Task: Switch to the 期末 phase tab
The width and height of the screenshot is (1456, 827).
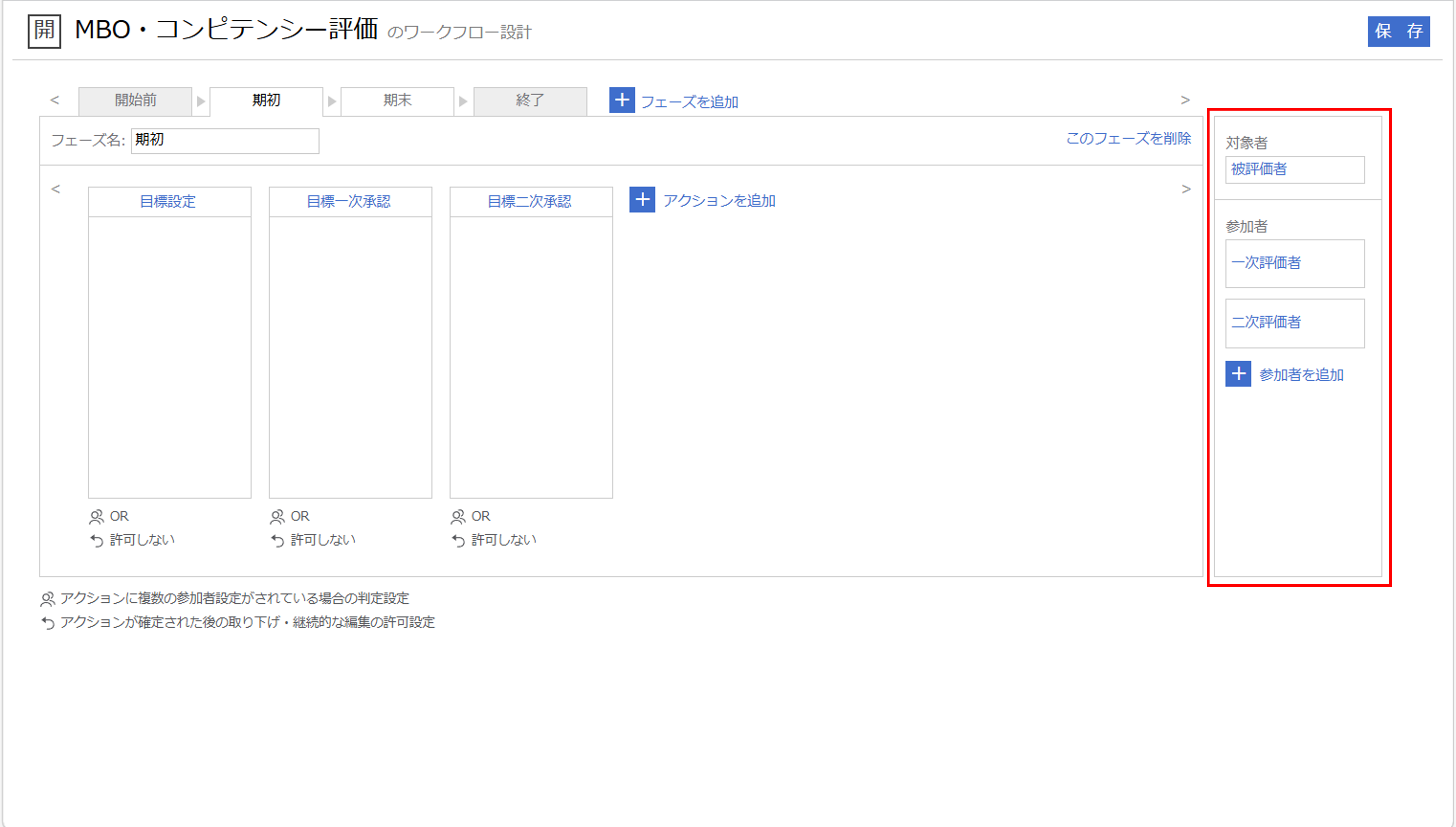Action: [x=397, y=101]
